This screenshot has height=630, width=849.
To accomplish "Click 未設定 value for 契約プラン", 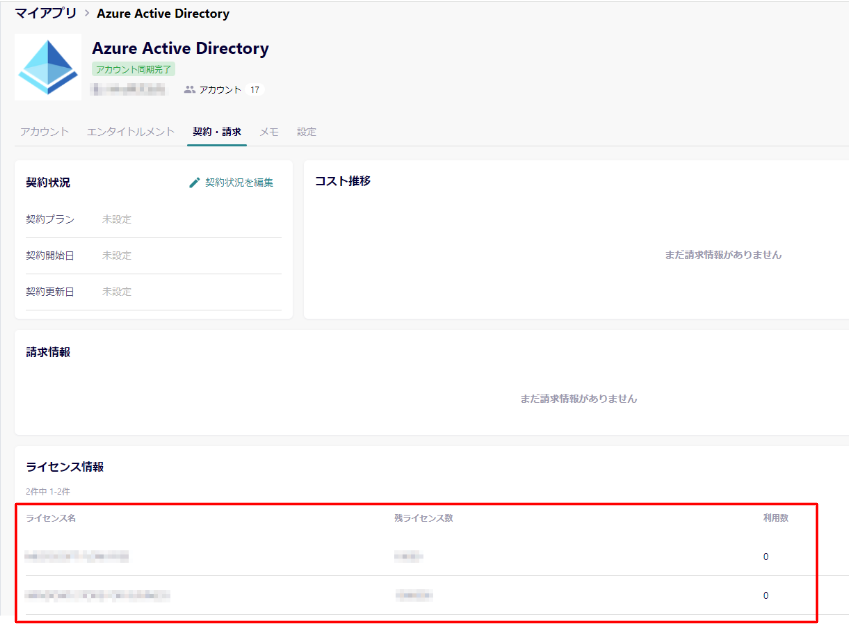I will coord(117,219).
